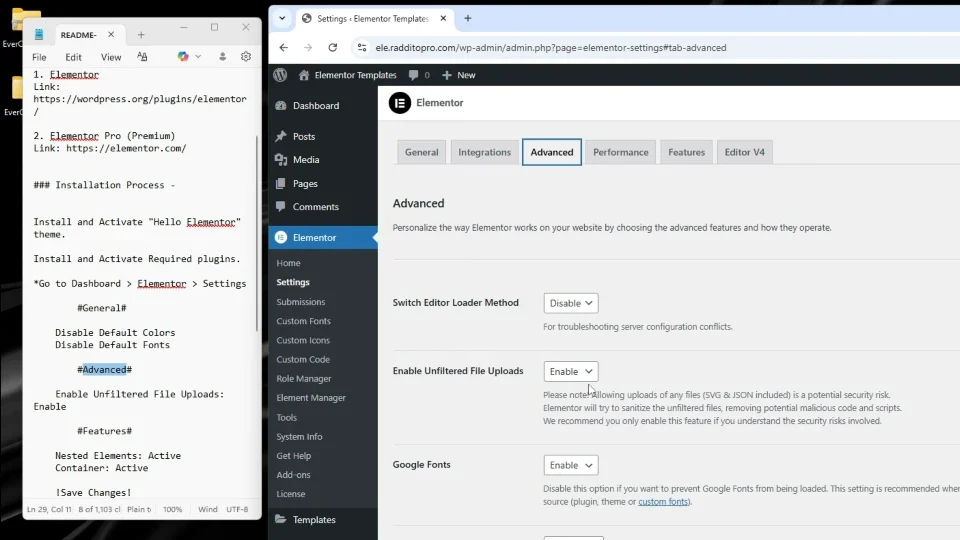Close the README Notepad tab

click(x=111, y=34)
